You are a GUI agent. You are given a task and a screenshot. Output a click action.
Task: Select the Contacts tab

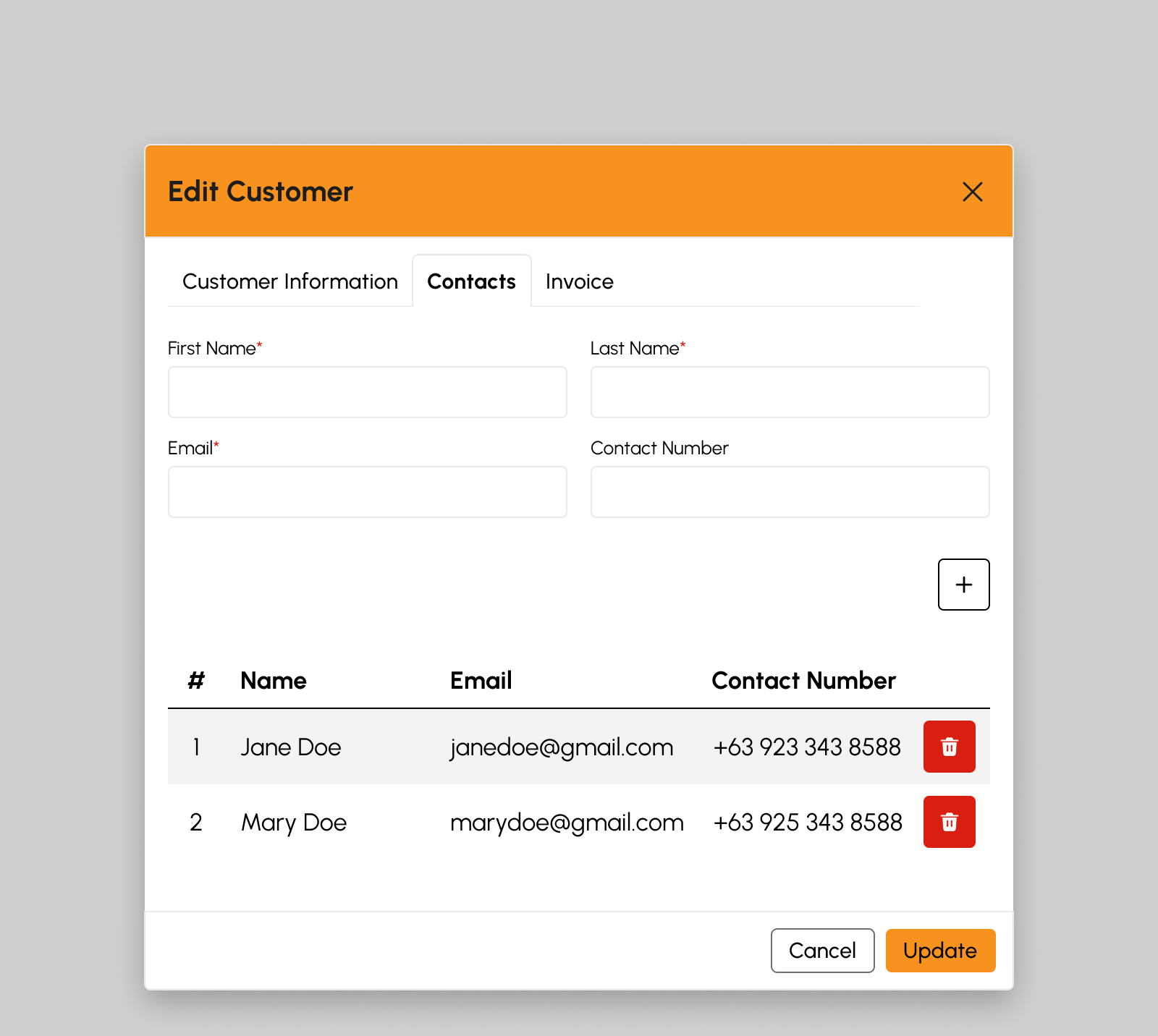point(472,281)
